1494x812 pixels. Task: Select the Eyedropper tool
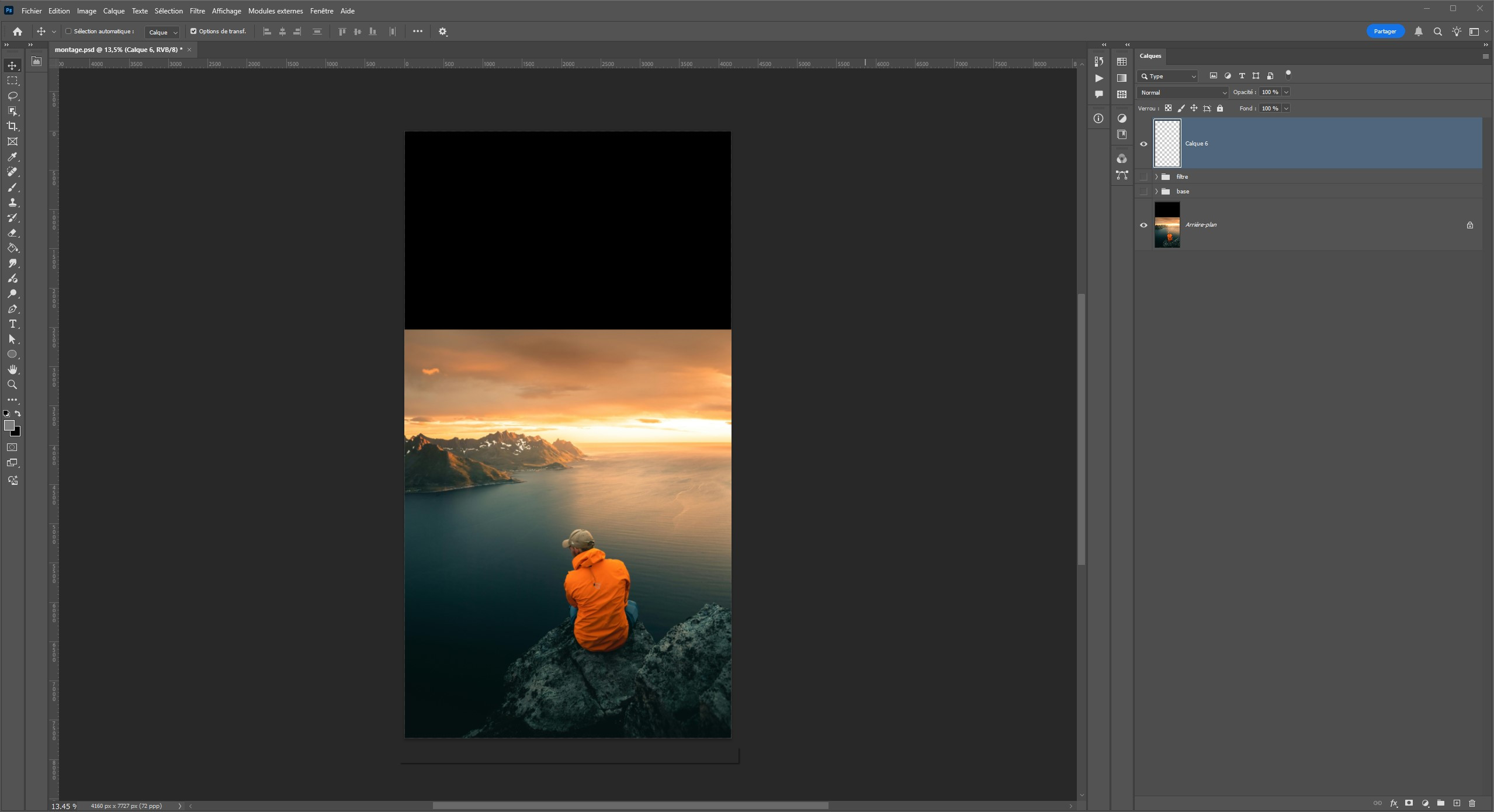click(12, 157)
